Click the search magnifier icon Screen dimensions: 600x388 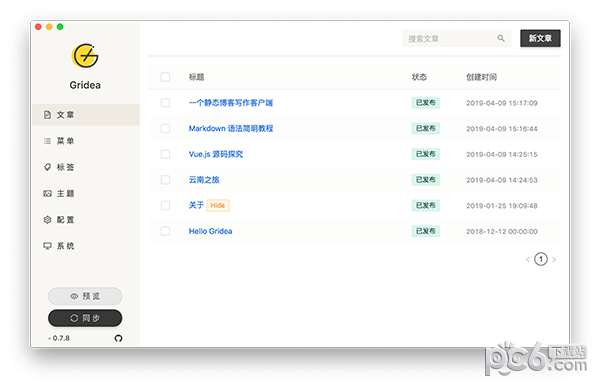click(501, 38)
